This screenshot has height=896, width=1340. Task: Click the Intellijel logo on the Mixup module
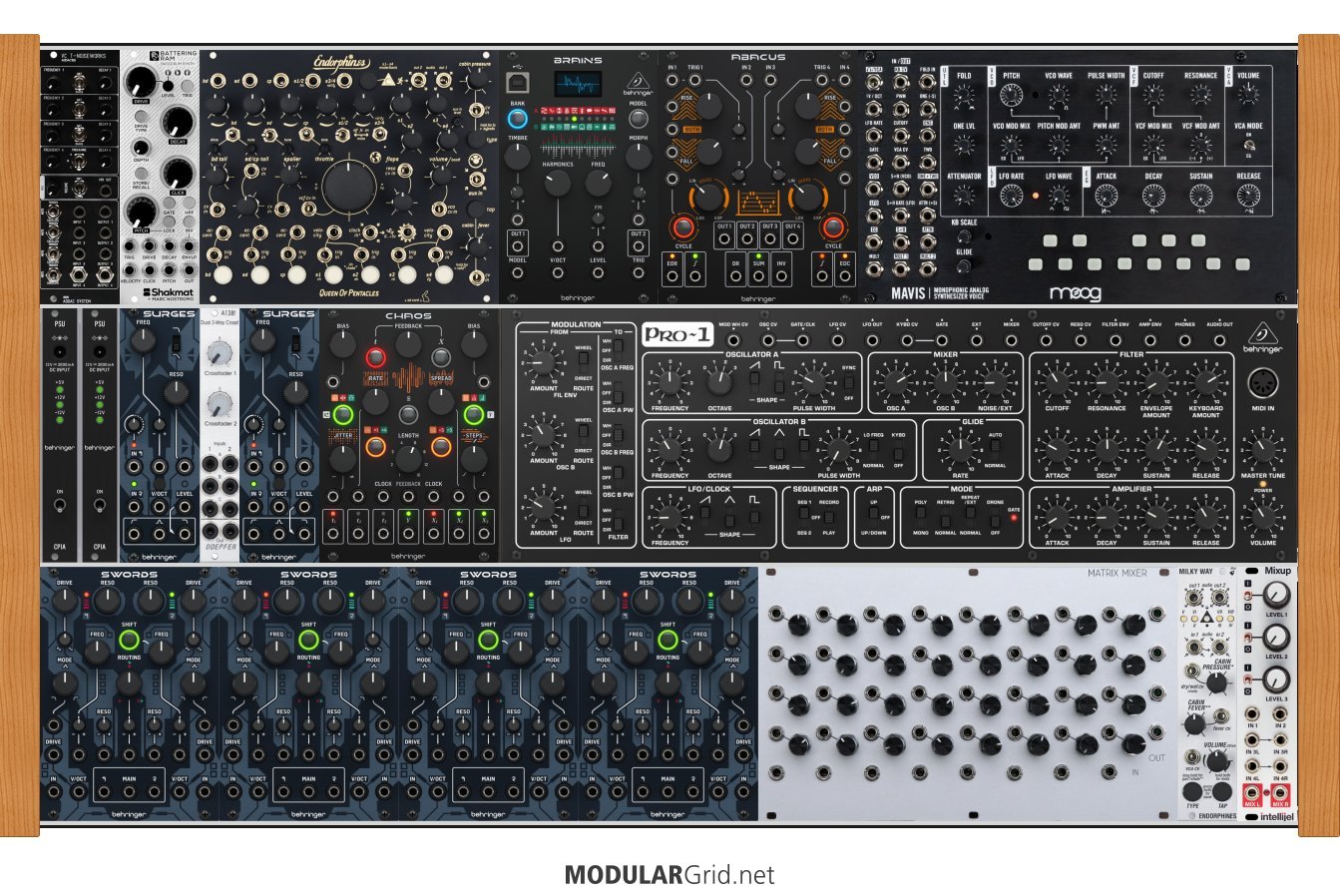click(x=1269, y=816)
